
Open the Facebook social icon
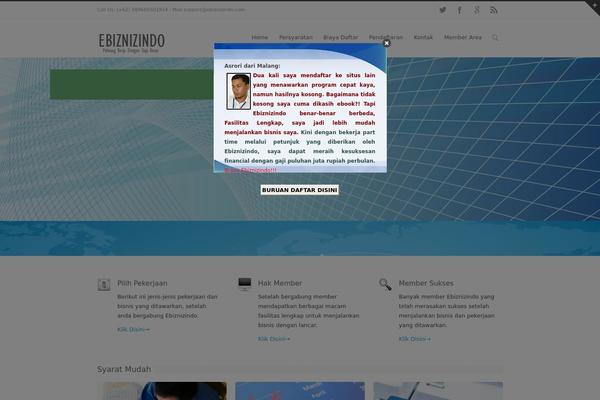pos(459,10)
